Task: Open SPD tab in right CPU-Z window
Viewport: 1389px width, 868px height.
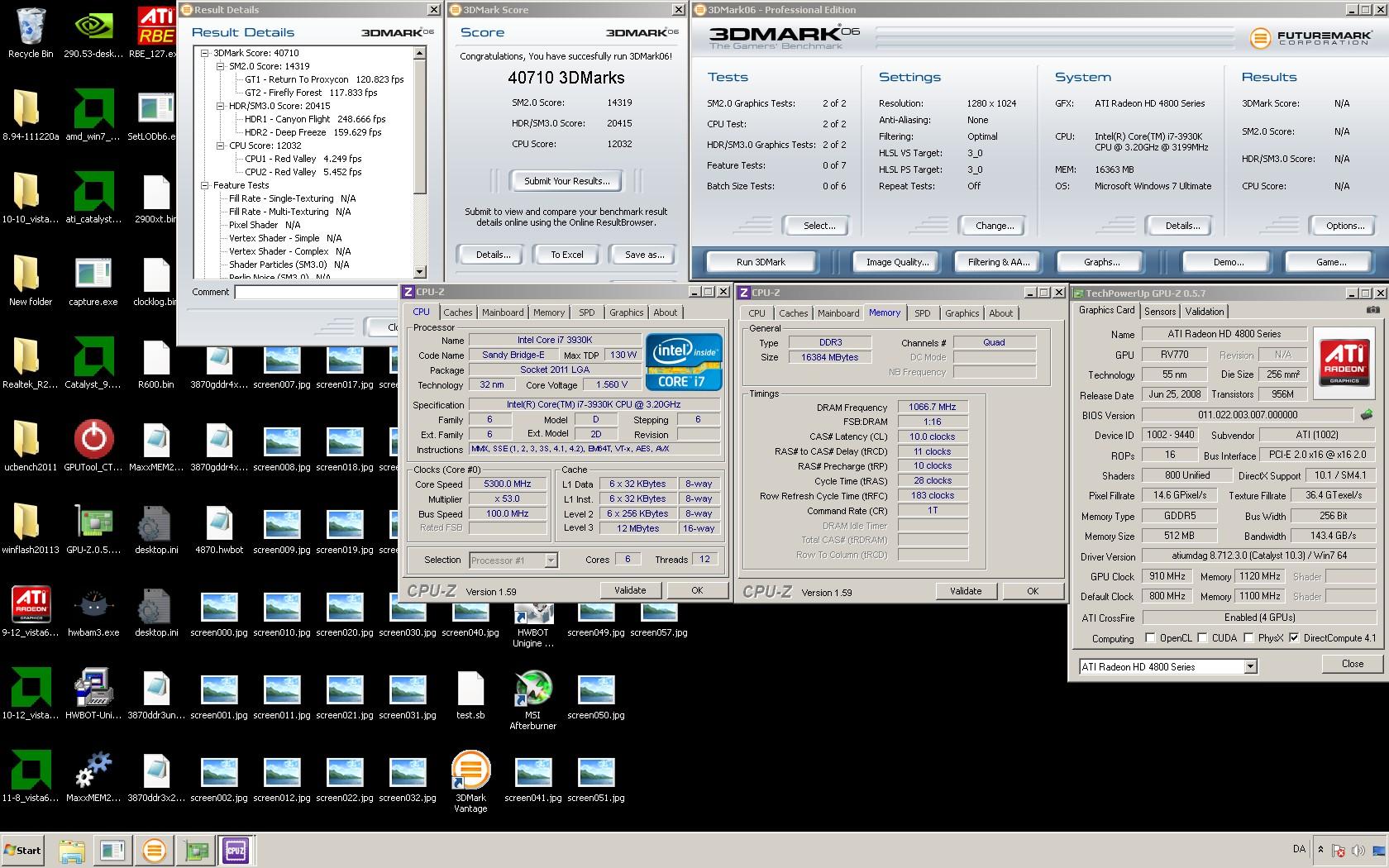Action: pyautogui.click(x=922, y=313)
